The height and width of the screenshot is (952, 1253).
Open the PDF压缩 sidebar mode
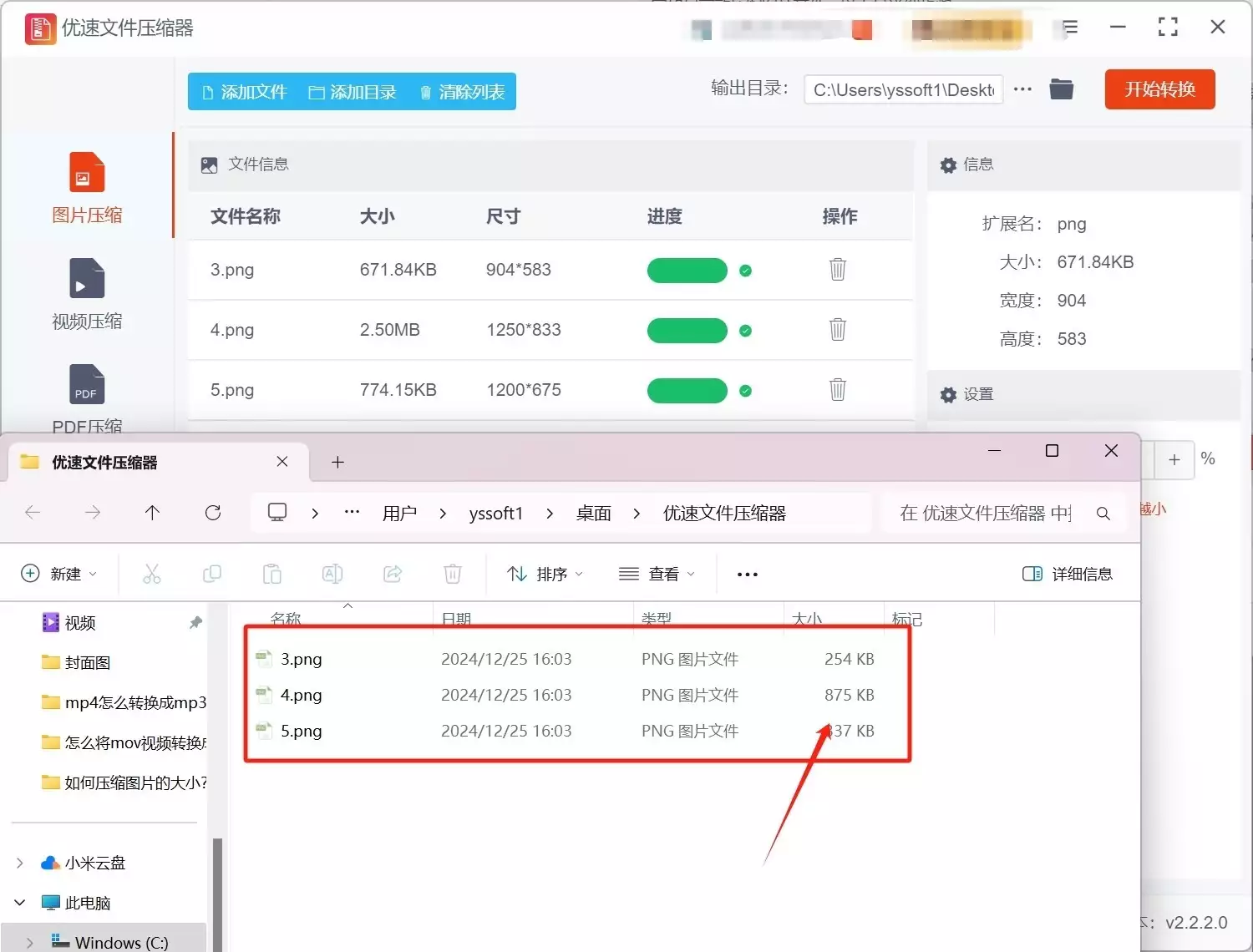click(x=87, y=399)
